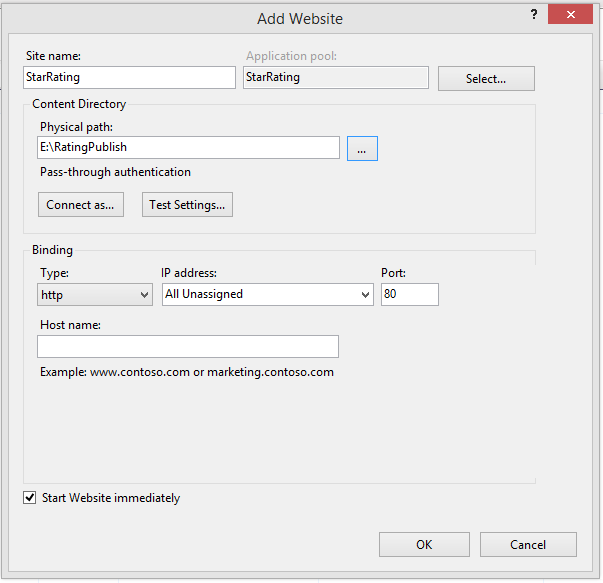Click the Select... application pool button
603x583 pixels.
pos(486,79)
